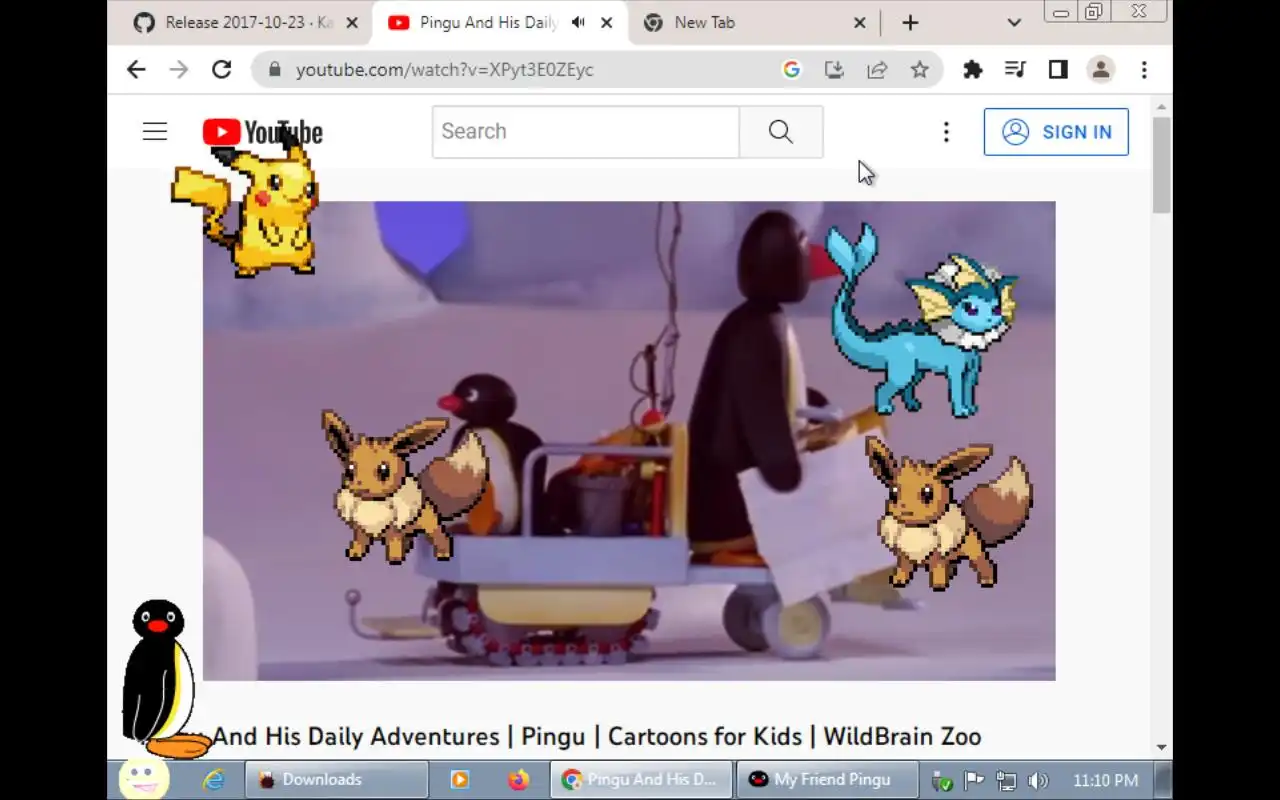The height and width of the screenshot is (800, 1280).
Task: Close the GitHub Release tab
Action: tap(352, 22)
